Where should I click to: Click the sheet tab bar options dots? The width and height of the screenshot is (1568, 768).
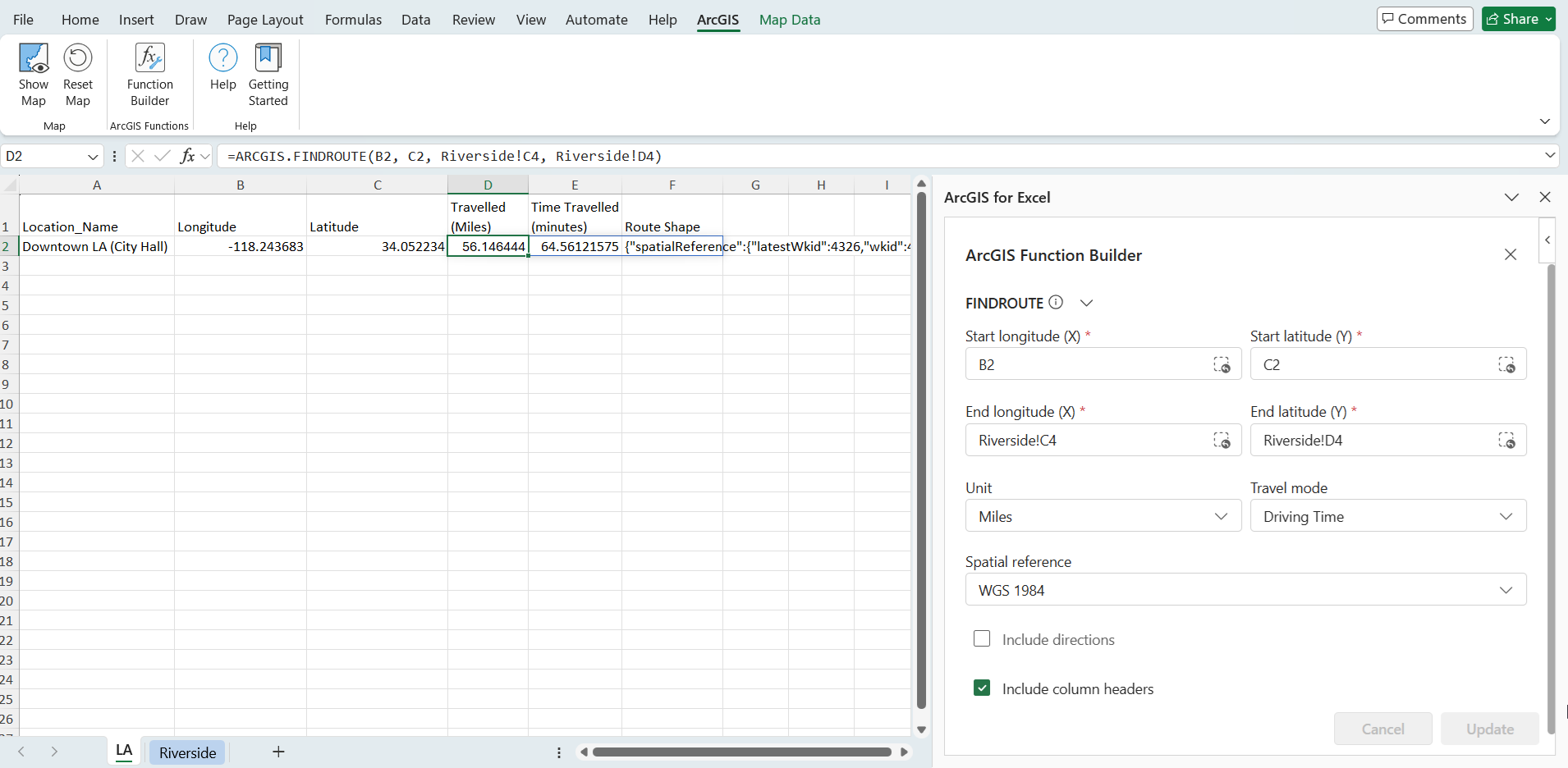tap(559, 752)
